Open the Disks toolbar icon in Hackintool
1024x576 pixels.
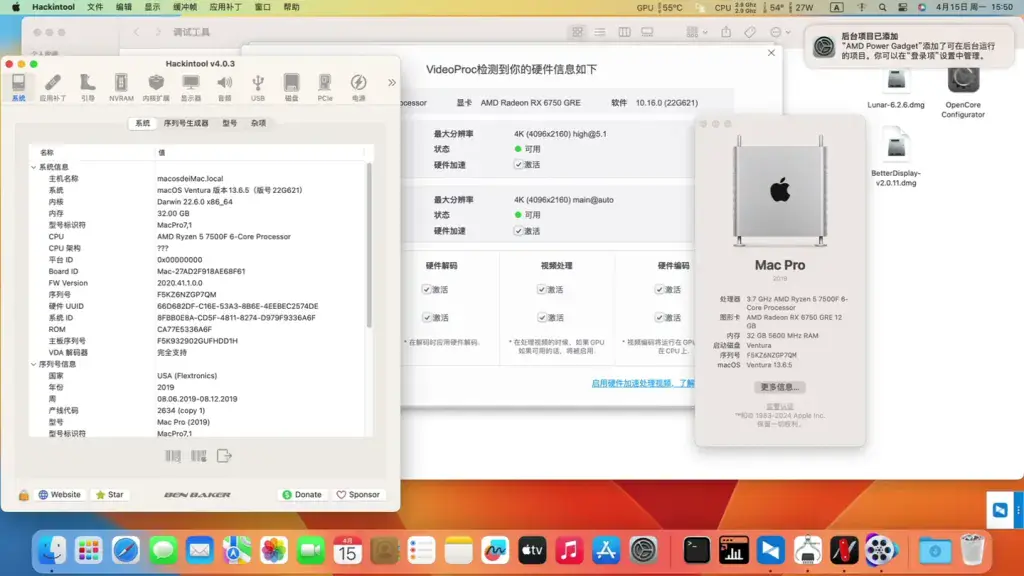[291, 88]
